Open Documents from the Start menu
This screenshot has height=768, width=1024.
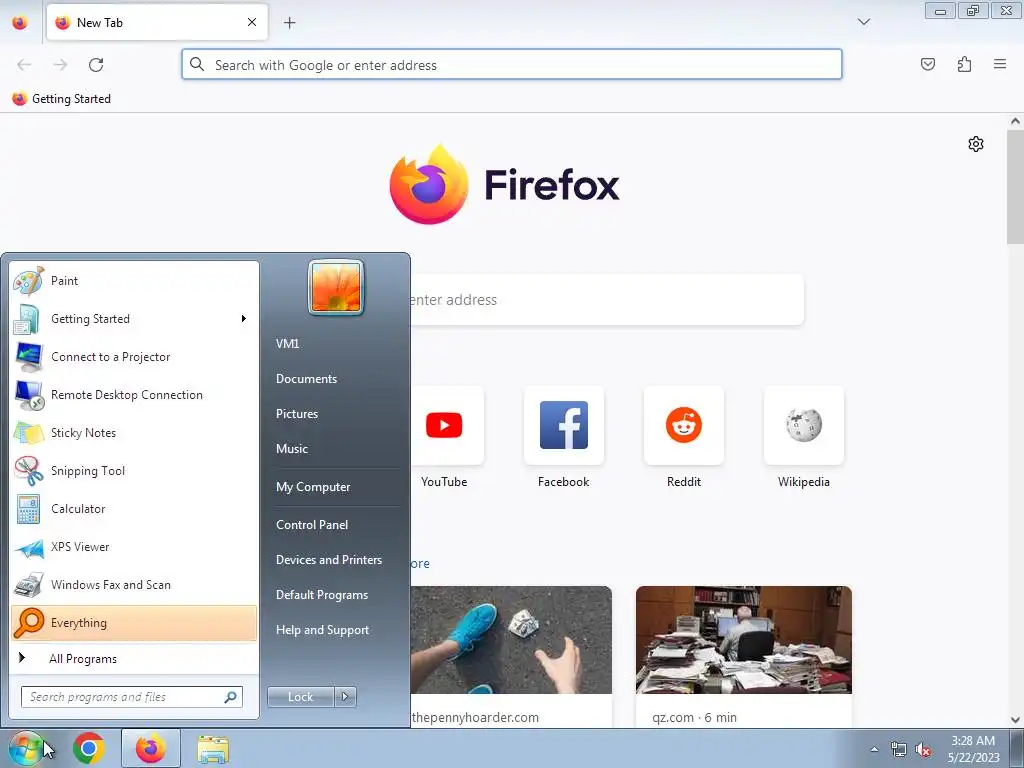pos(306,379)
